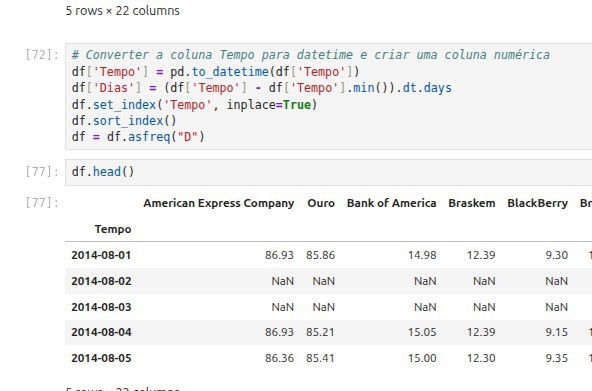Click the Tempo index header
The image size is (592, 391).
[x=113, y=229]
